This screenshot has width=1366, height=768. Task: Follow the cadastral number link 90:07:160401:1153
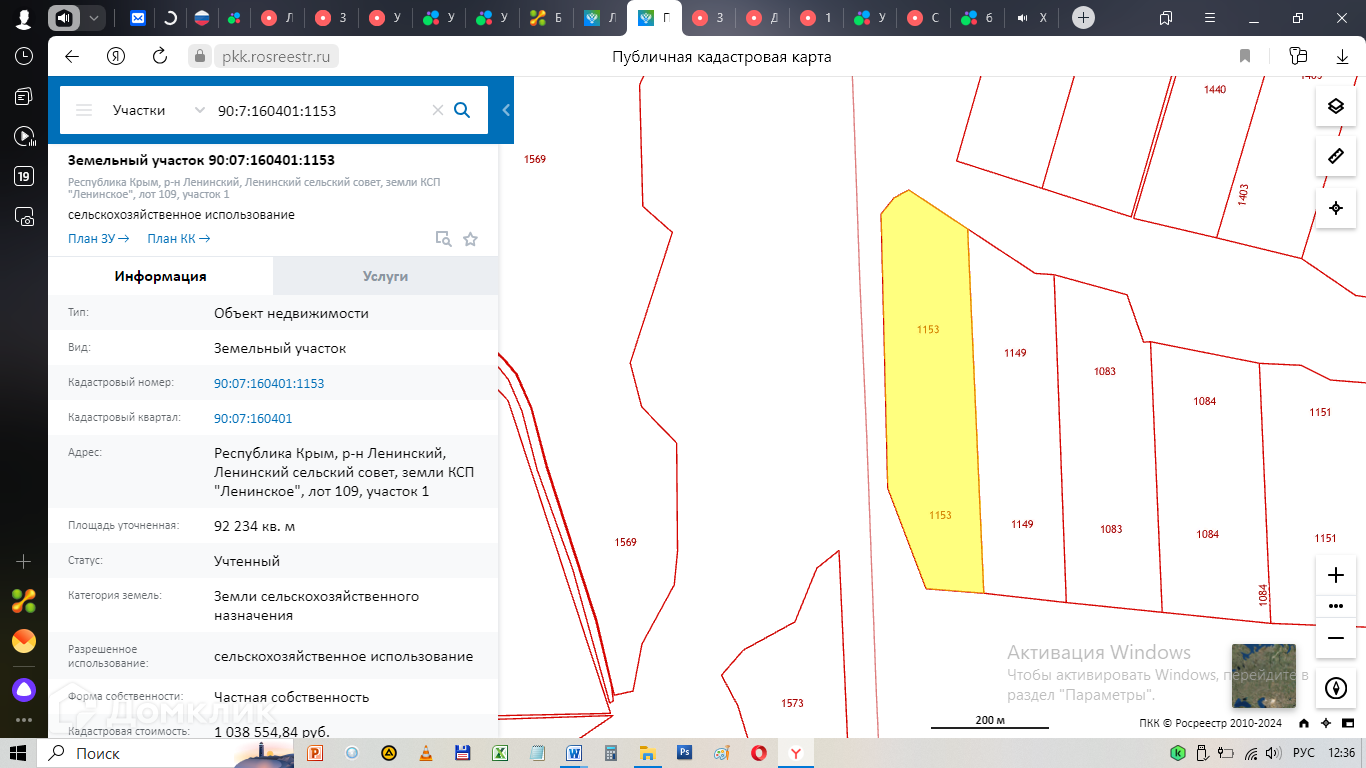[269, 383]
